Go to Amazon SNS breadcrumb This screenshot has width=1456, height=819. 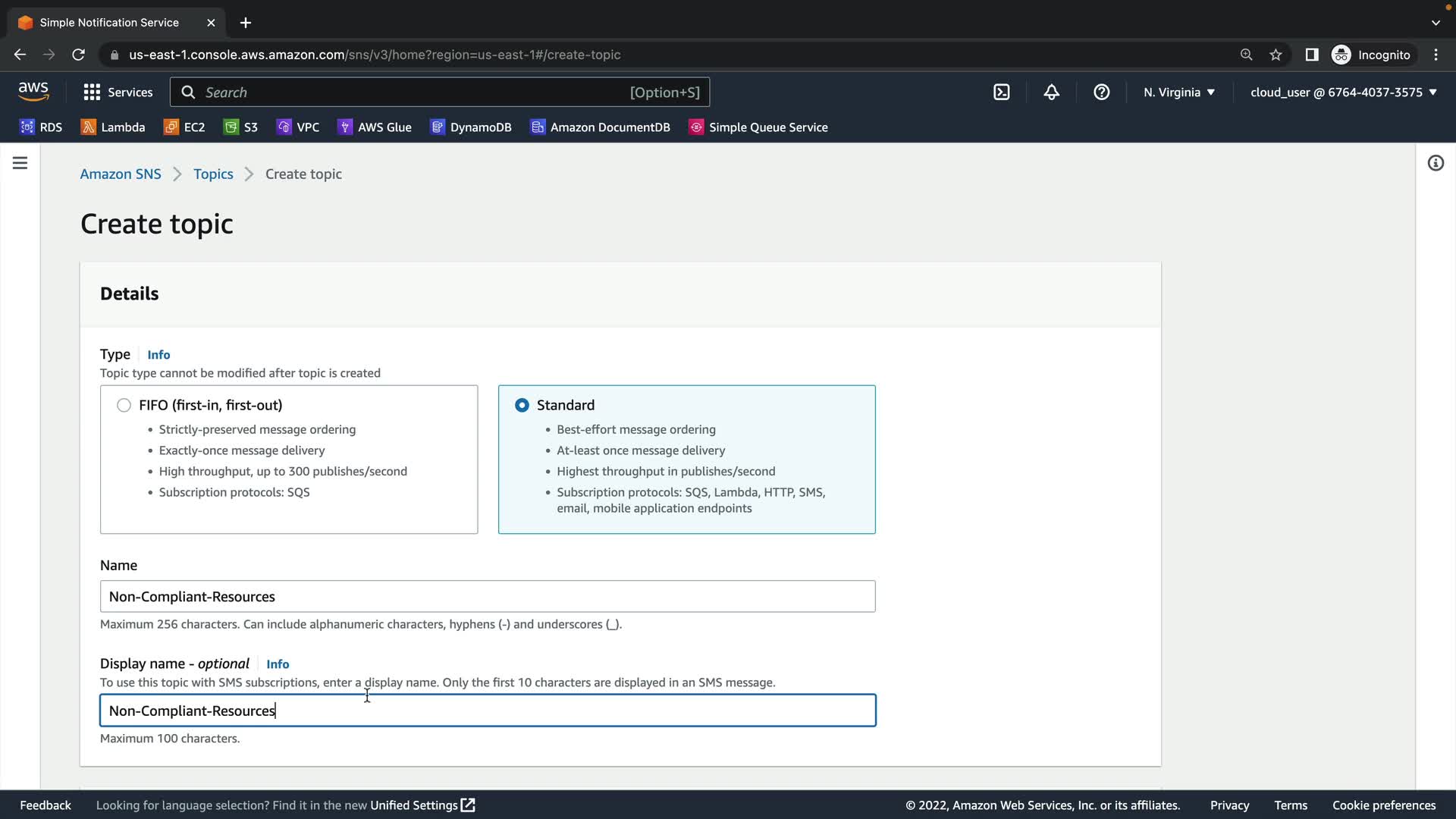point(121,174)
